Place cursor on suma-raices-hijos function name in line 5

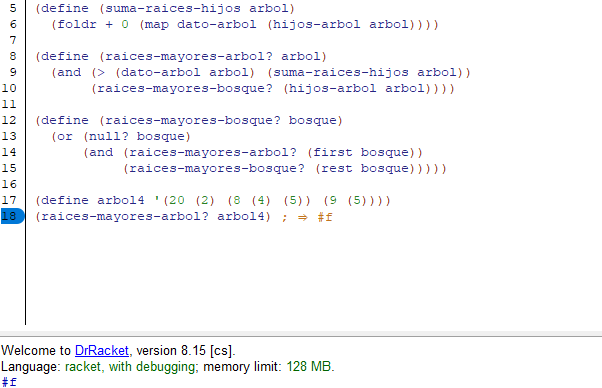point(173,8)
